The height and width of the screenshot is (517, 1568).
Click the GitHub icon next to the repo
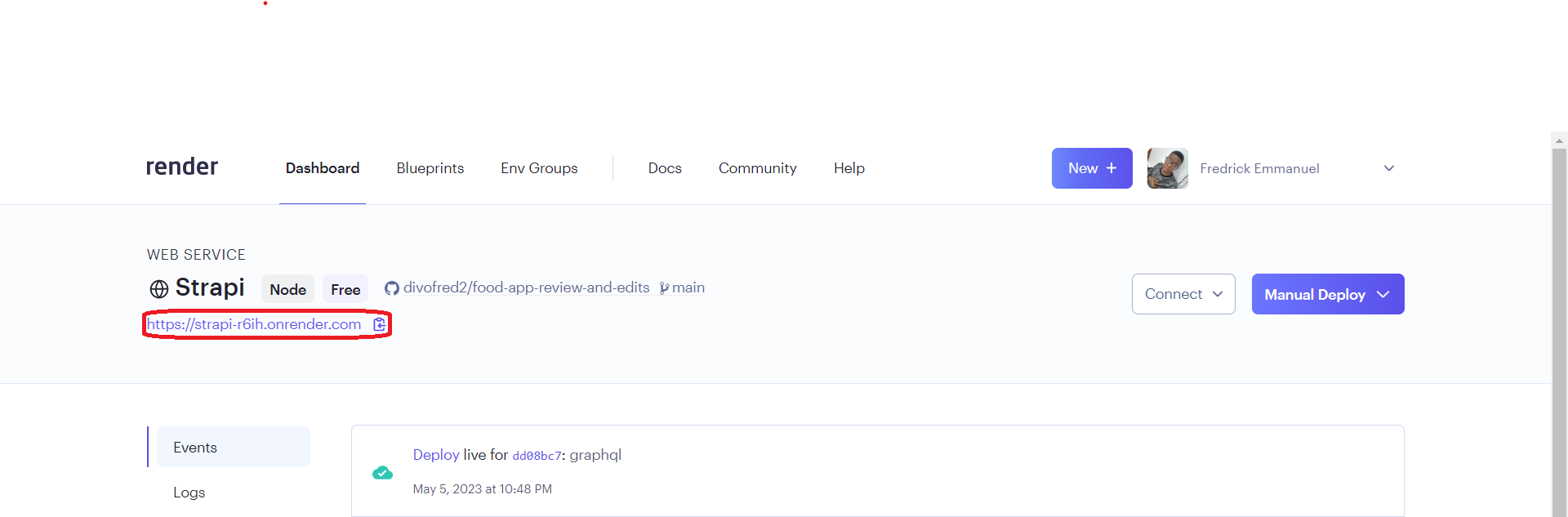pos(392,288)
